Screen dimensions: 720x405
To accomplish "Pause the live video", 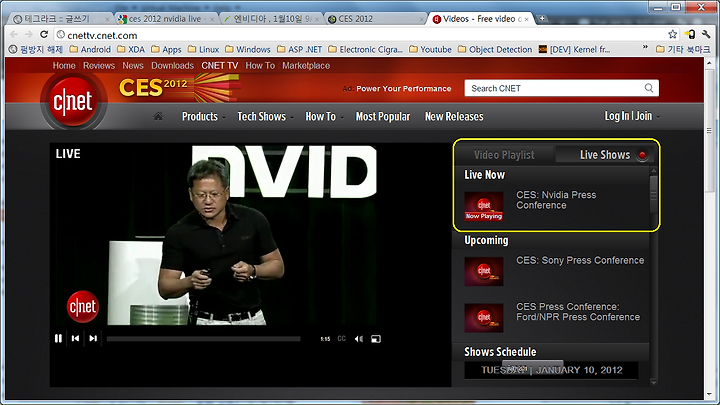I will [x=58, y=338].
